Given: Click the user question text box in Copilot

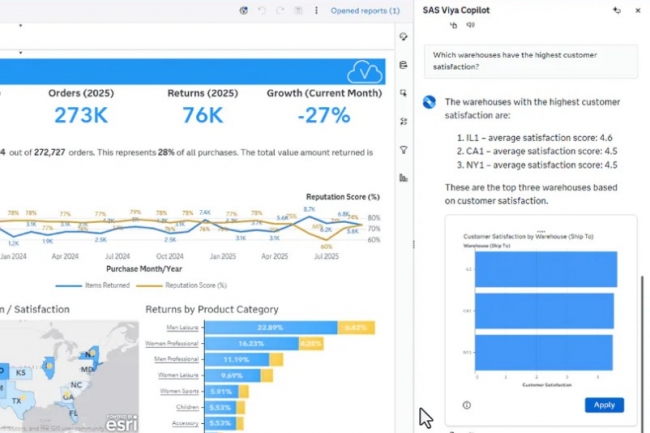Looking at the screenshot, I should [530, 60].
